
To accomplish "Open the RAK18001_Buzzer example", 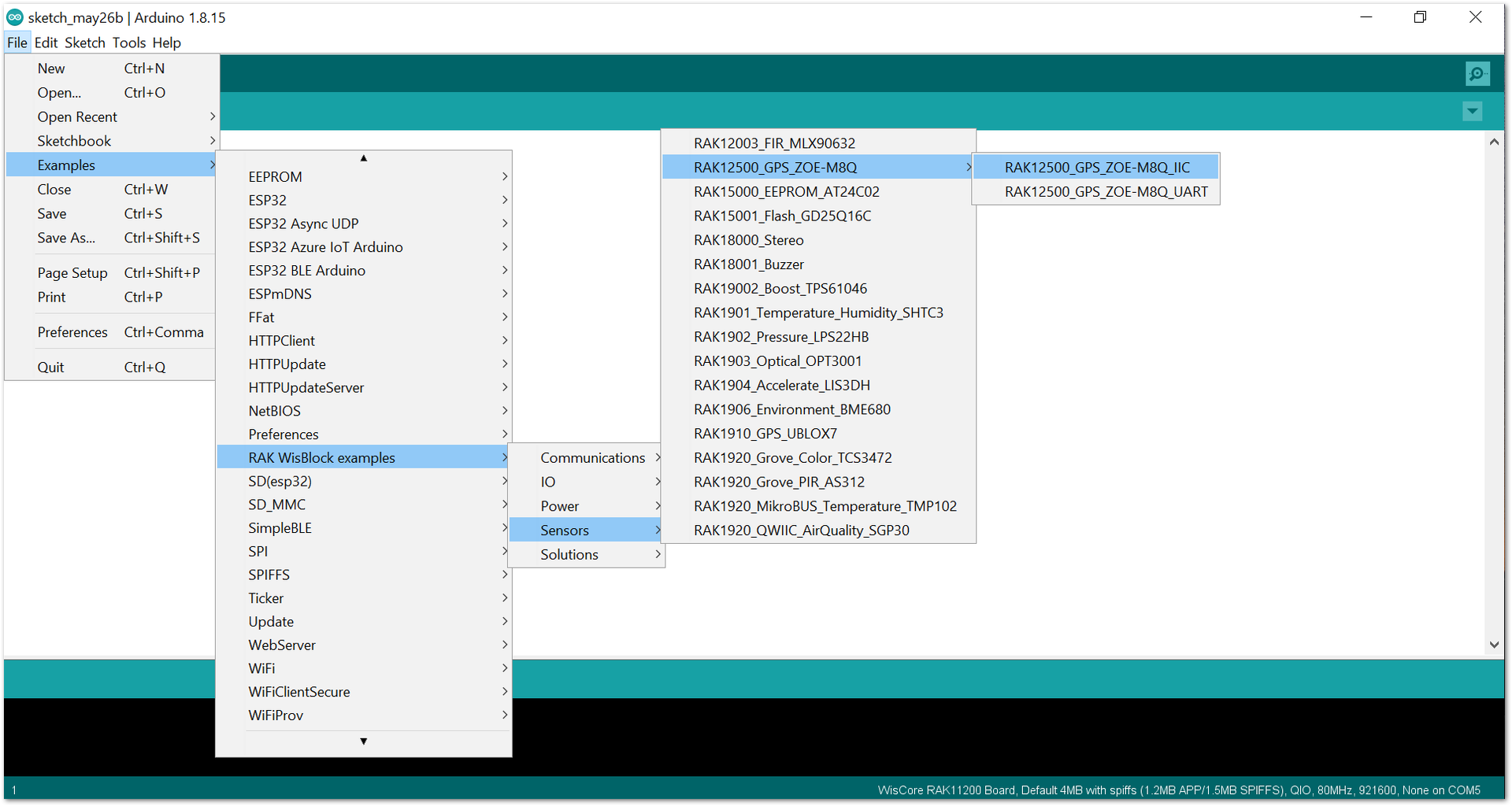I will click(818, 264).
